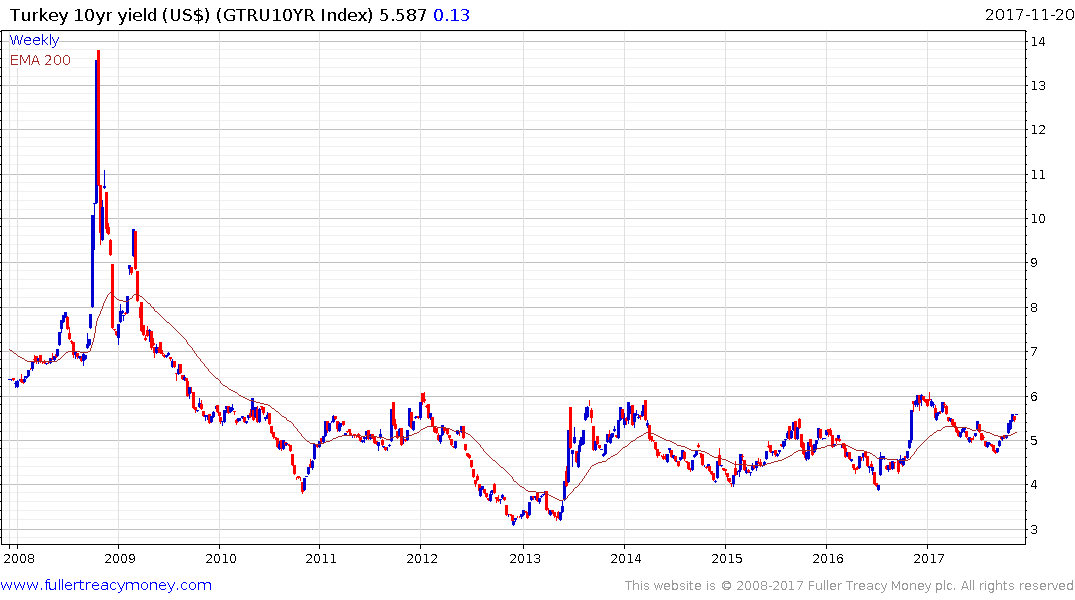This screenshot has width=1075, height=600.
Task: Select the 2013 label on the time axis
Action: 525,558
